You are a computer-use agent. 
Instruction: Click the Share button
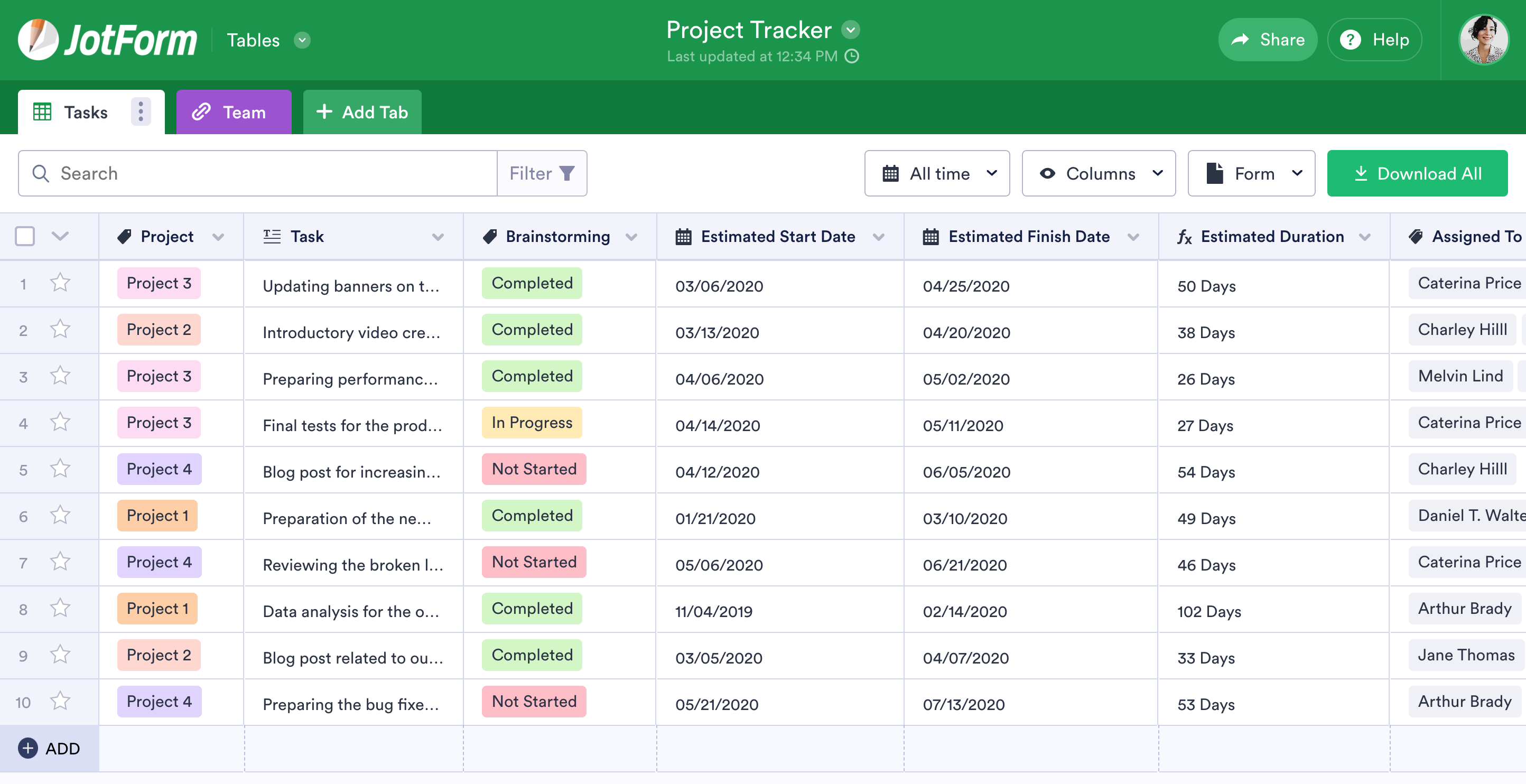[x=1267, y=40]
